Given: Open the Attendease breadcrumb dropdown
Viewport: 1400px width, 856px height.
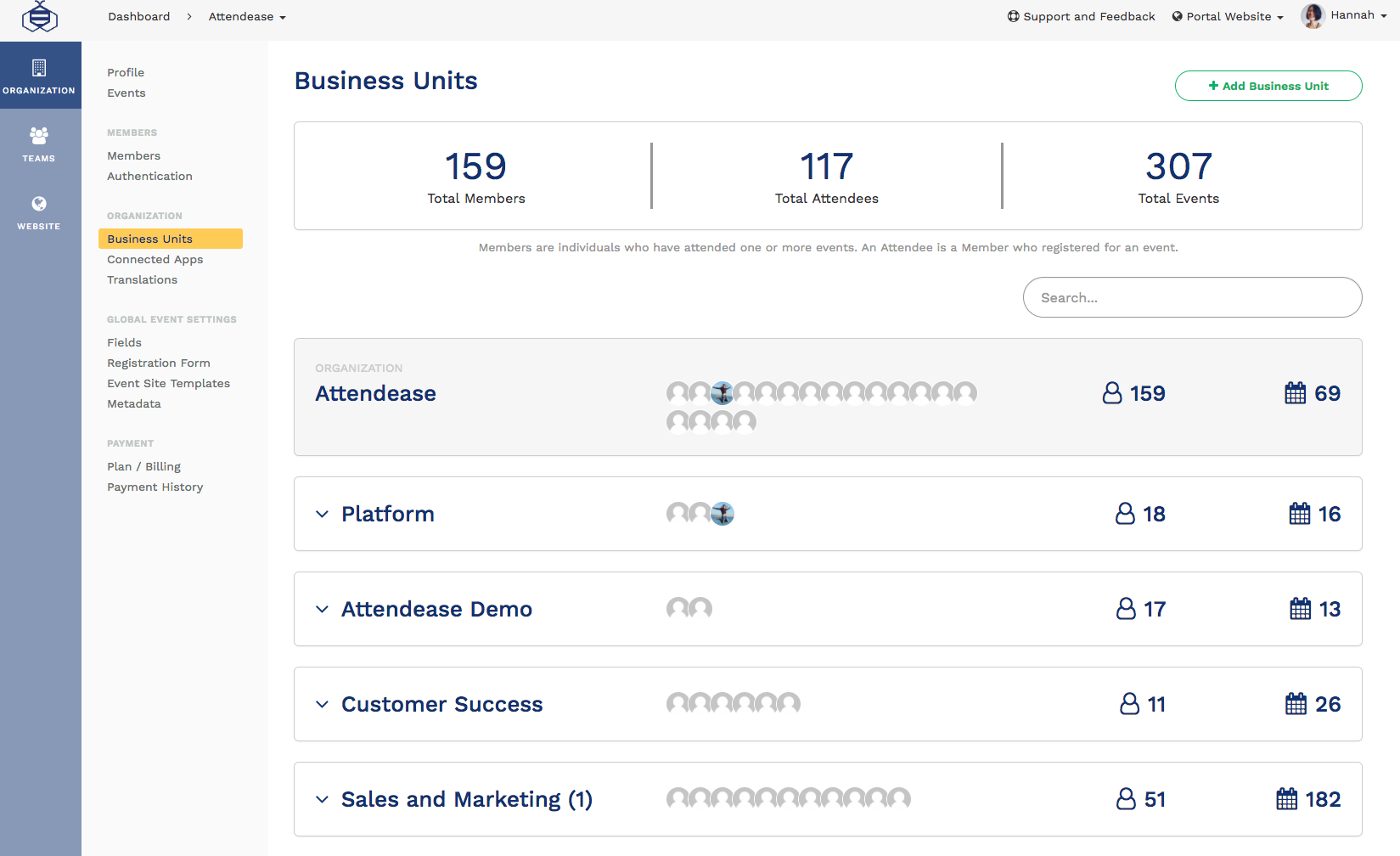Looking at the screenshot, I should click(x=246, y=16).
